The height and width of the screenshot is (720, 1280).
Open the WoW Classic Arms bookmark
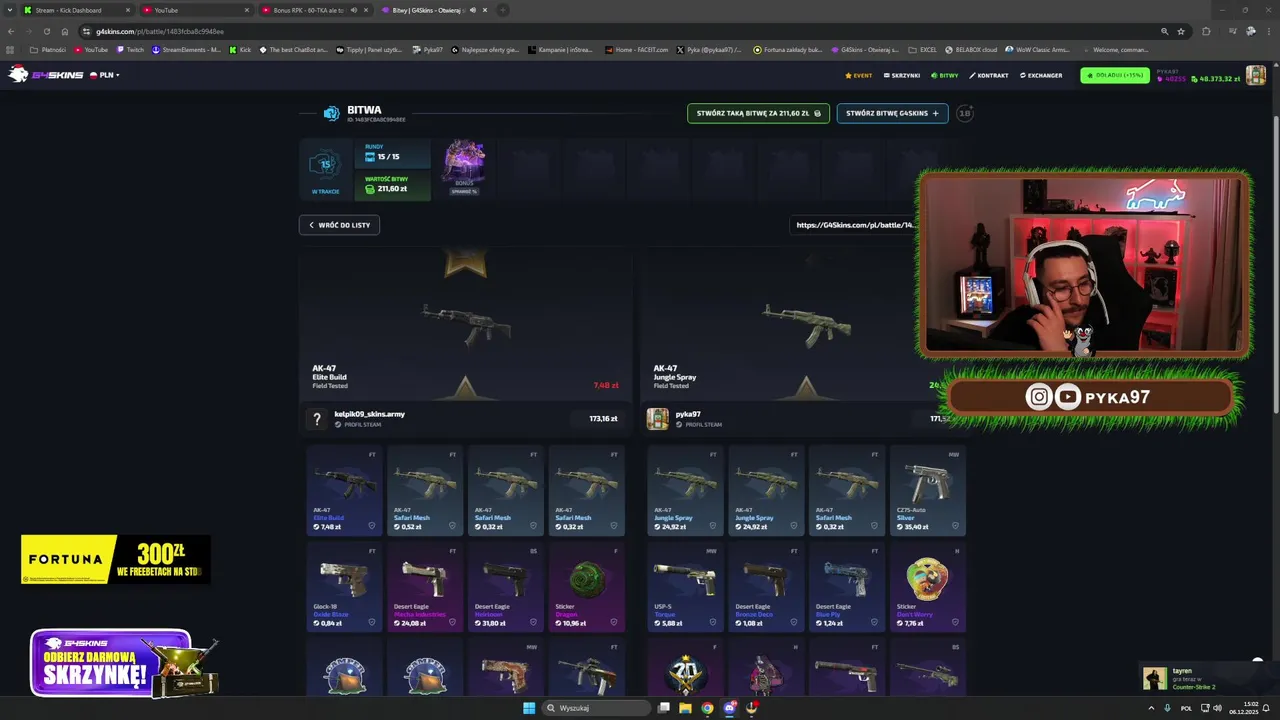(x=1037, y=49)
